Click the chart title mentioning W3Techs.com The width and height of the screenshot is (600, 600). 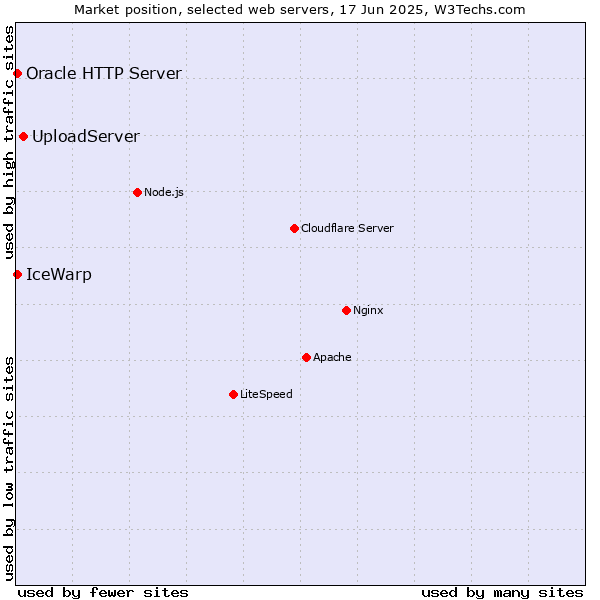point(300,10)
